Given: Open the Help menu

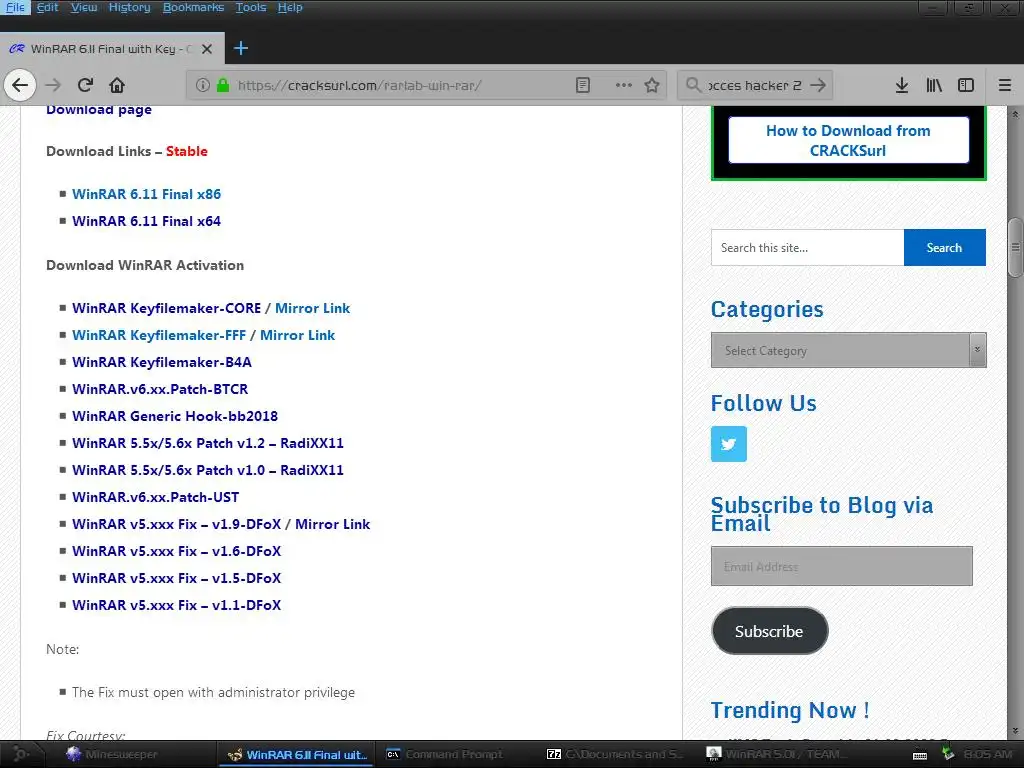Looking at the screenshot, I should point(290,7).
